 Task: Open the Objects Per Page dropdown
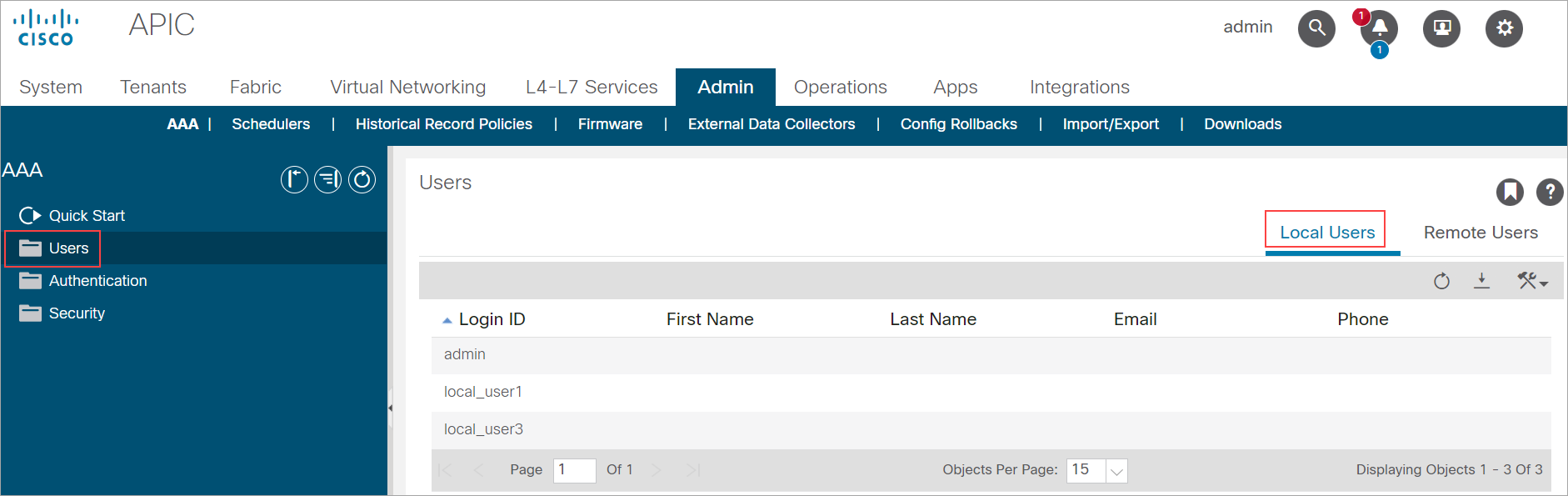point(1116,471)
